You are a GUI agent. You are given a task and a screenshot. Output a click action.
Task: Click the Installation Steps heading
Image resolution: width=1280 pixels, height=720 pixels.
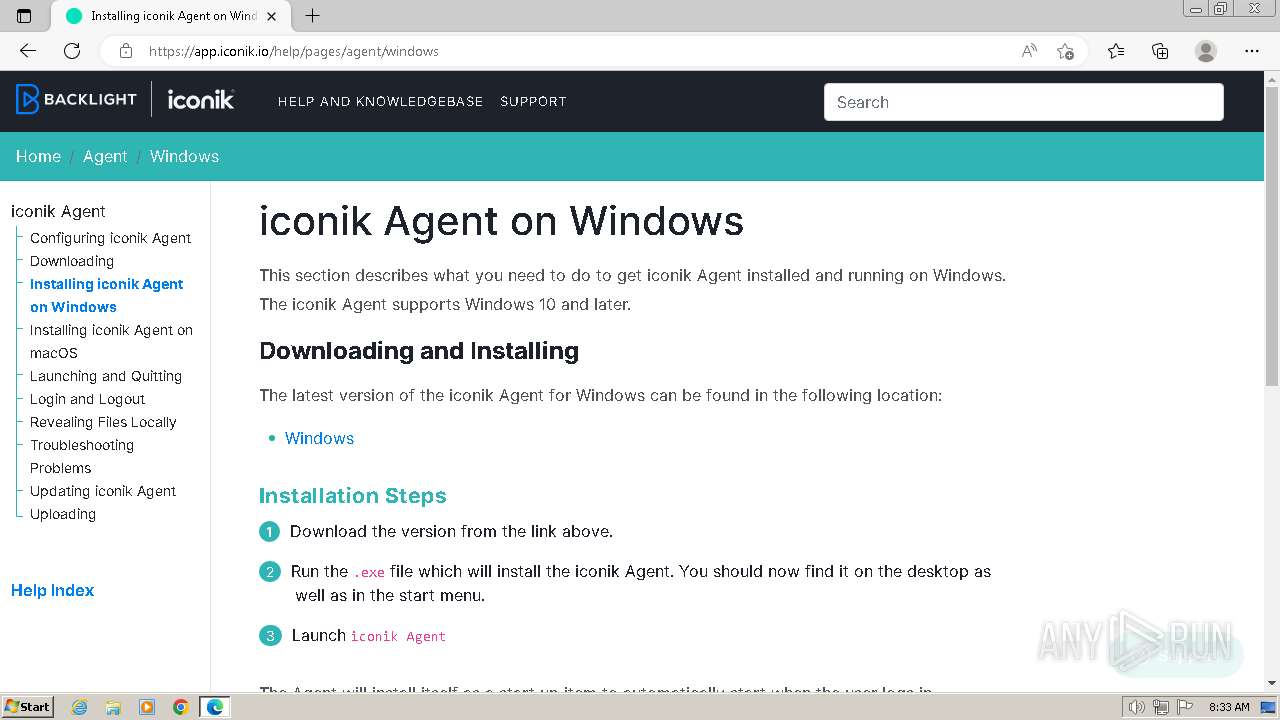tap(353, 496)
